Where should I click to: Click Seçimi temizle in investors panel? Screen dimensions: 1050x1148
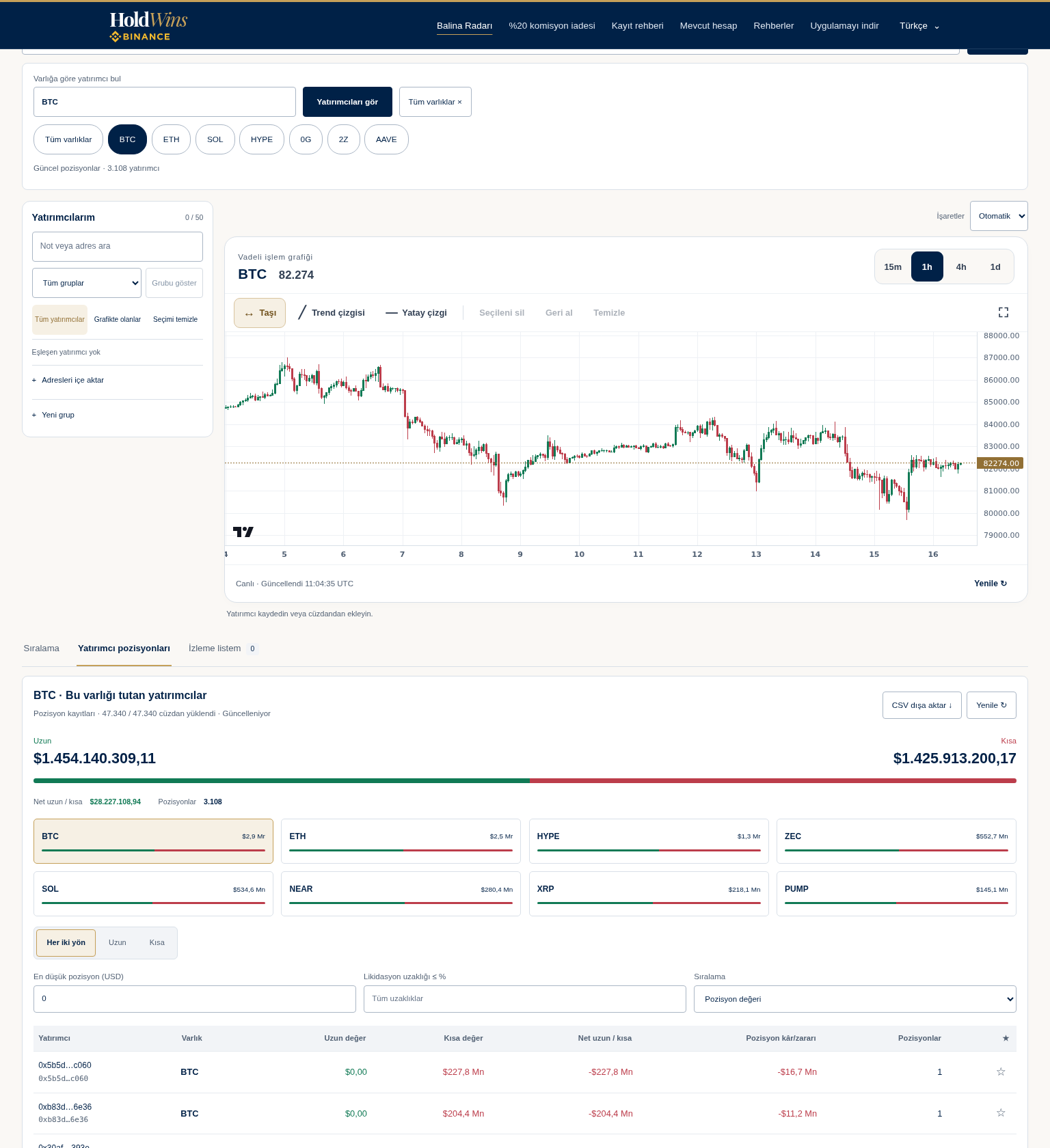[x=176, y=320]
